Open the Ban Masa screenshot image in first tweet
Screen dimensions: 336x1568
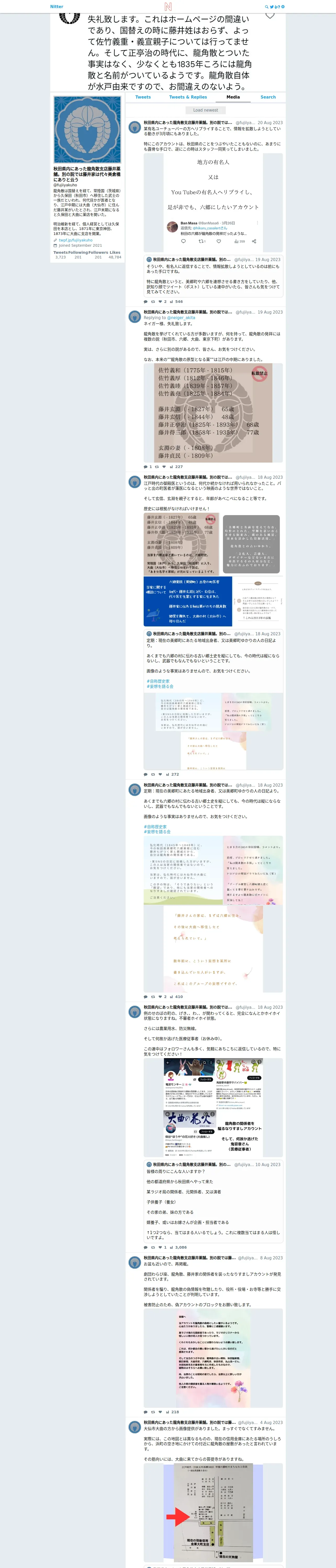click(214, 203)
